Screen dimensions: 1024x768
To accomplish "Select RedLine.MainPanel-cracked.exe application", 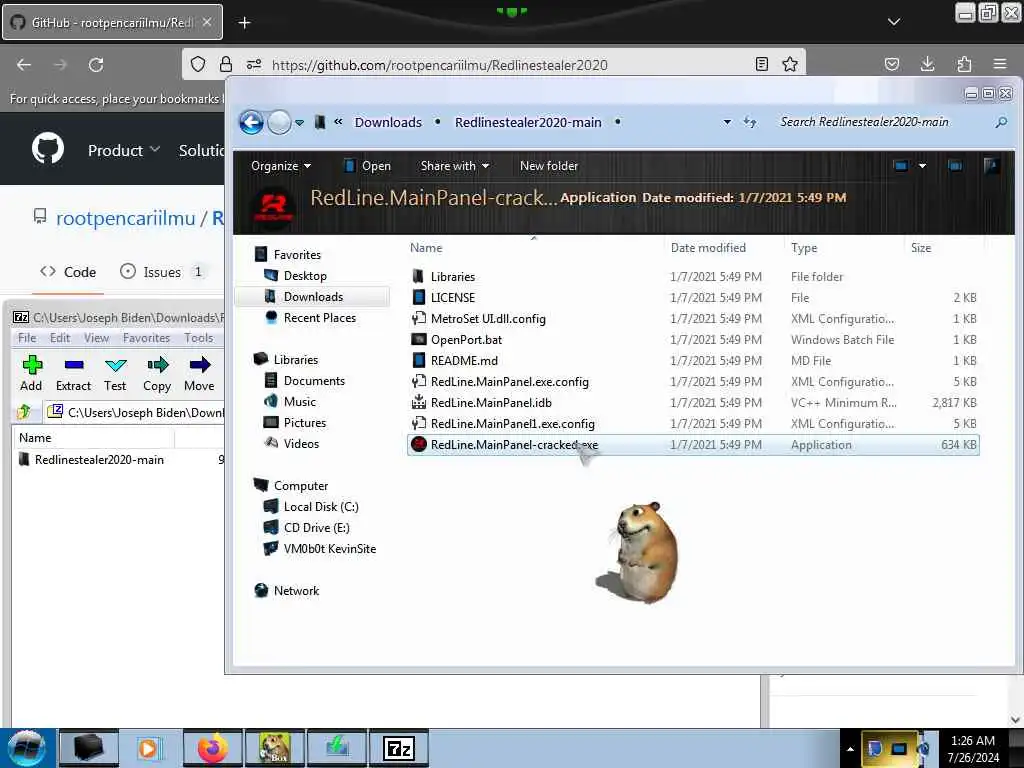I will click(693, 445).
